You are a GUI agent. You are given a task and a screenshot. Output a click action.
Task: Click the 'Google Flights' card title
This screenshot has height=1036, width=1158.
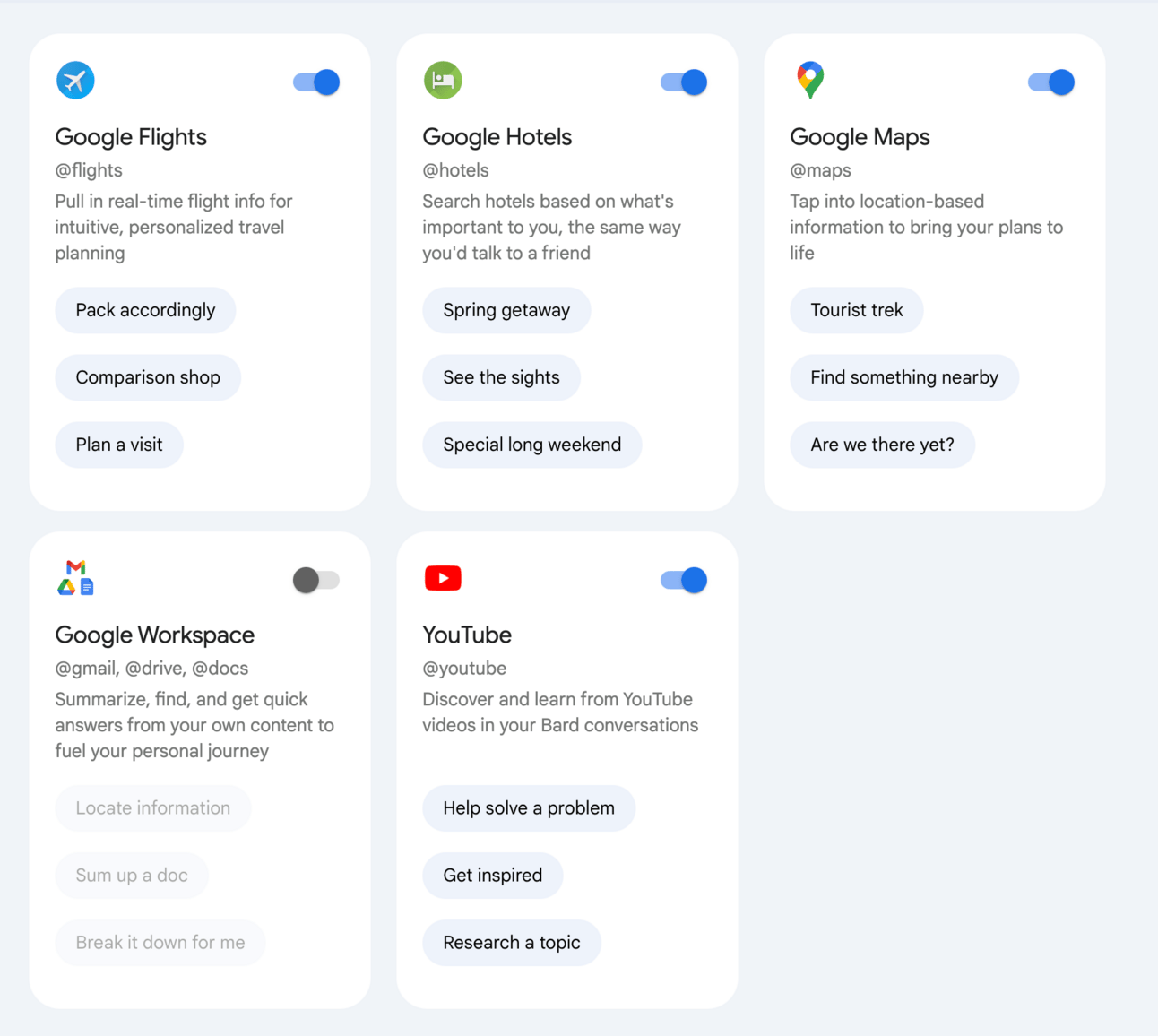click(x=131, y=137)
